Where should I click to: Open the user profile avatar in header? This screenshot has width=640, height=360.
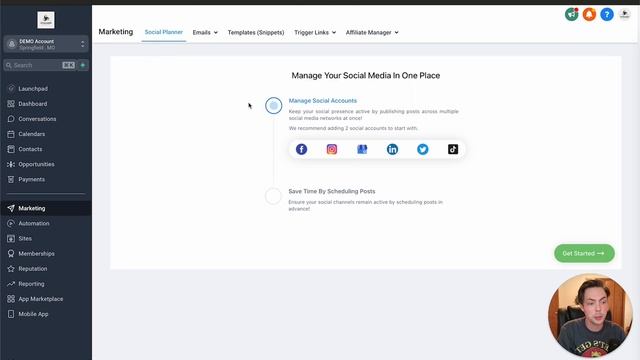point(624,14)
